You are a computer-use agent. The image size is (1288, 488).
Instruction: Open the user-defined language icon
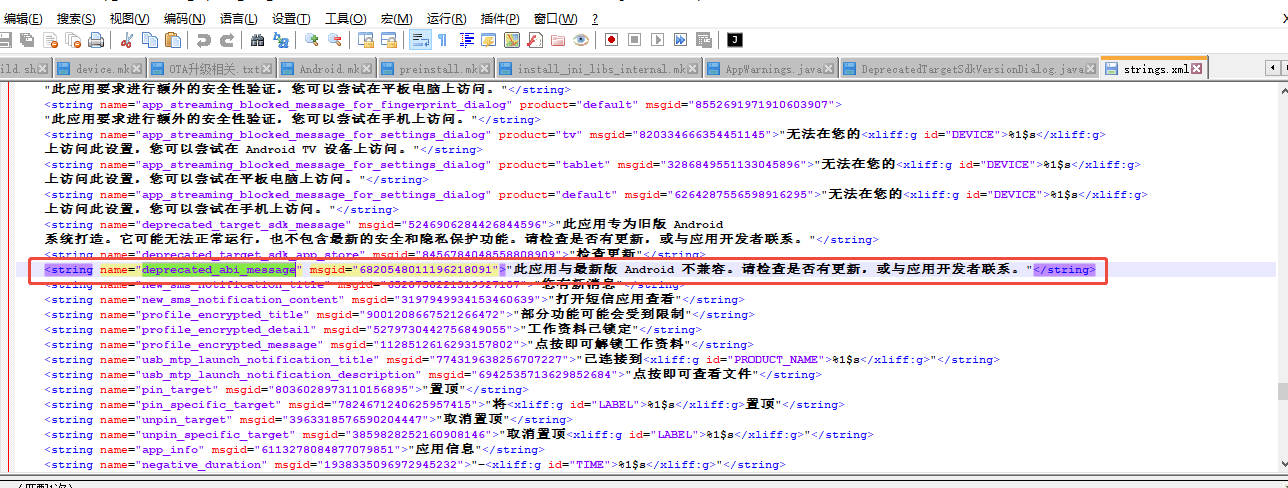(x=489, y=40)
